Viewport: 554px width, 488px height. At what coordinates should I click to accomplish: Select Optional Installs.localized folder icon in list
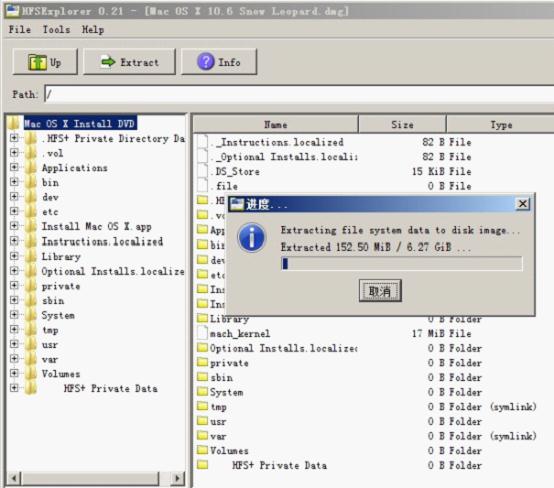coord(203,348)
